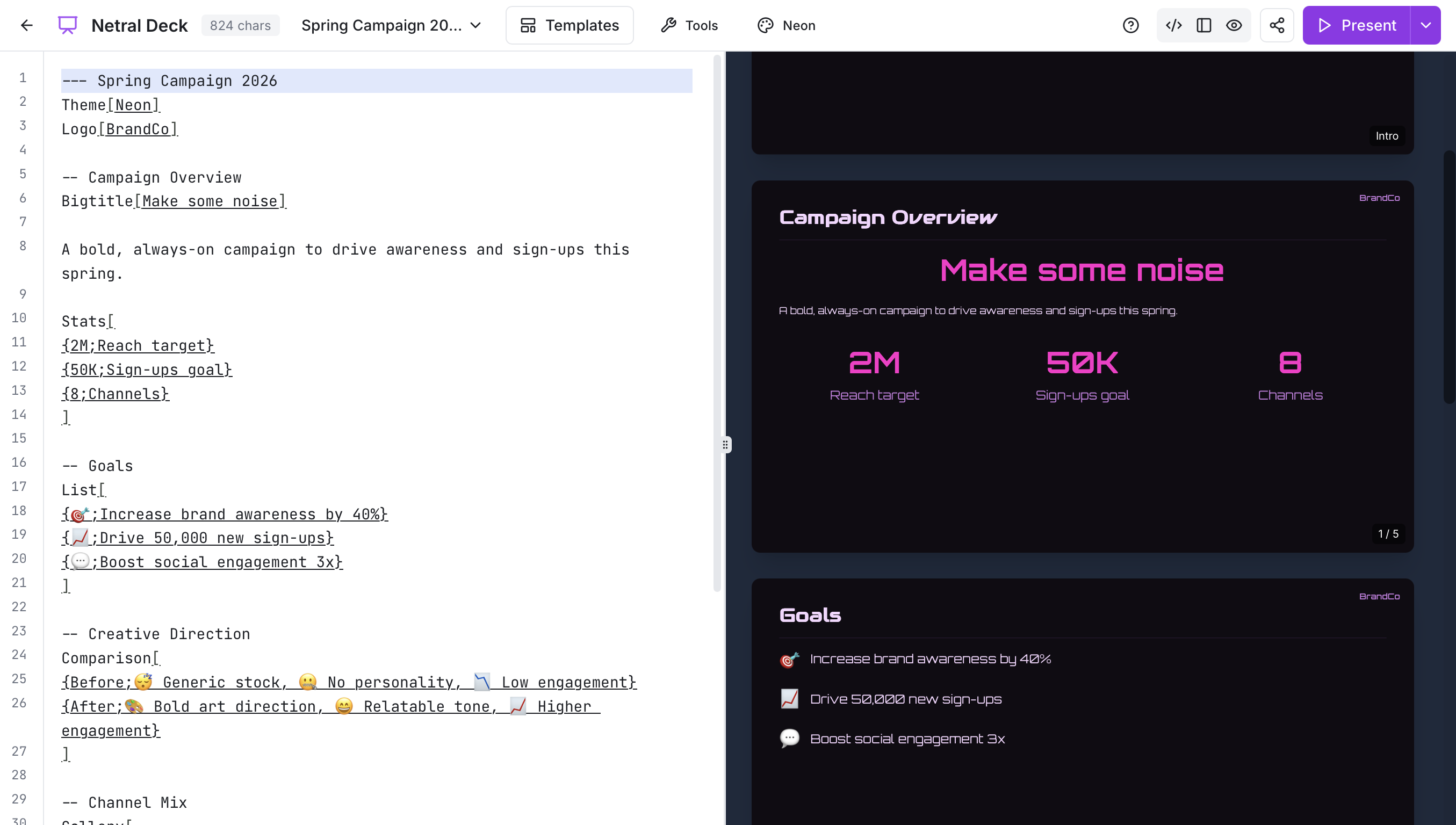
Task: Start presentation with Present button
Action: pyautogui.click(x=1356, y=25)
